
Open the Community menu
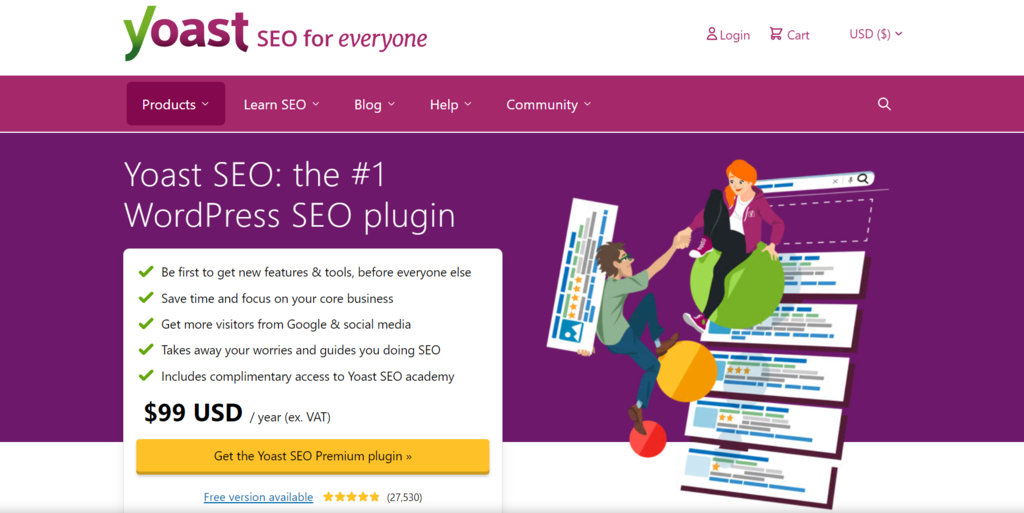pos(548,104)
